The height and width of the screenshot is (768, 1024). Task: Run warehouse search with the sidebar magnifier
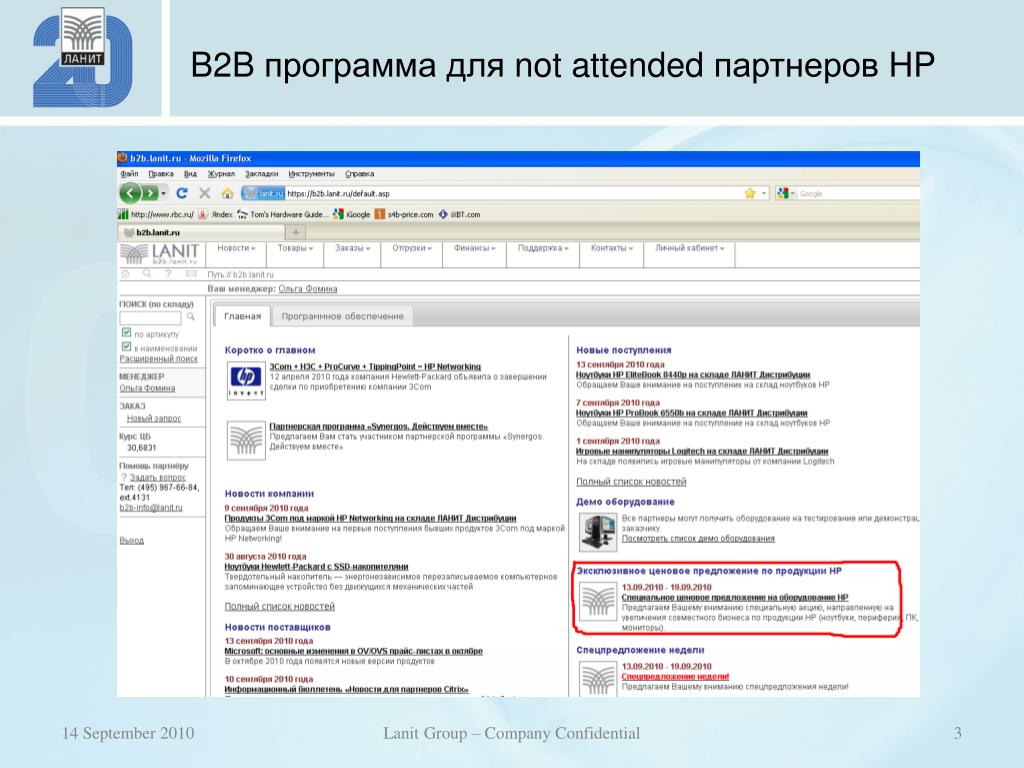[191, 317]
